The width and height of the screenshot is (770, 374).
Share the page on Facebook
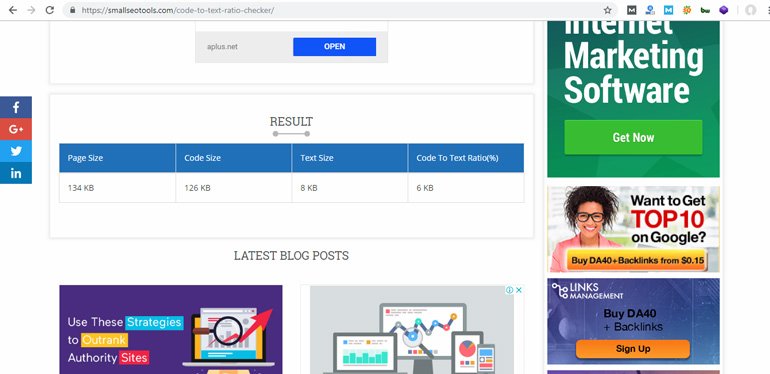(16, 107)
